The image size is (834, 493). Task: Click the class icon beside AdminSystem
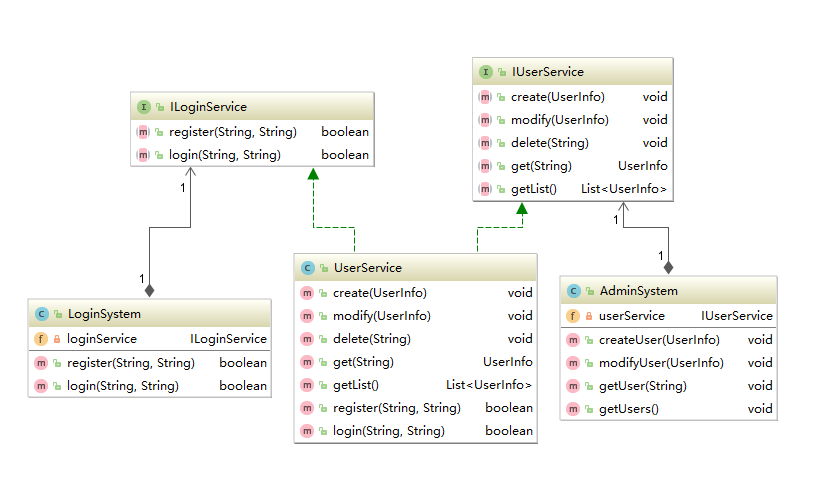tap(573, 291)
